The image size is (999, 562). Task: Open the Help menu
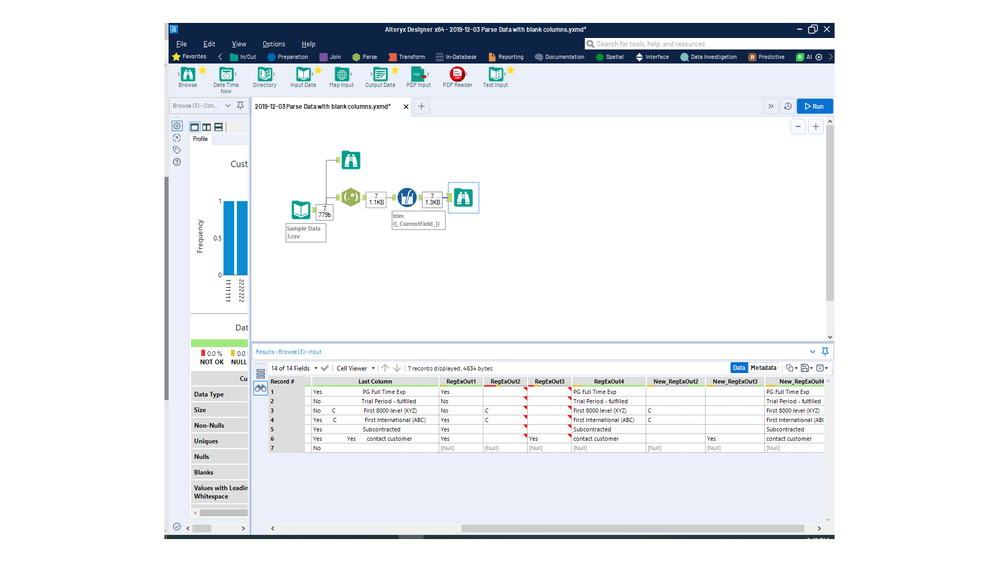pos(308,44)
